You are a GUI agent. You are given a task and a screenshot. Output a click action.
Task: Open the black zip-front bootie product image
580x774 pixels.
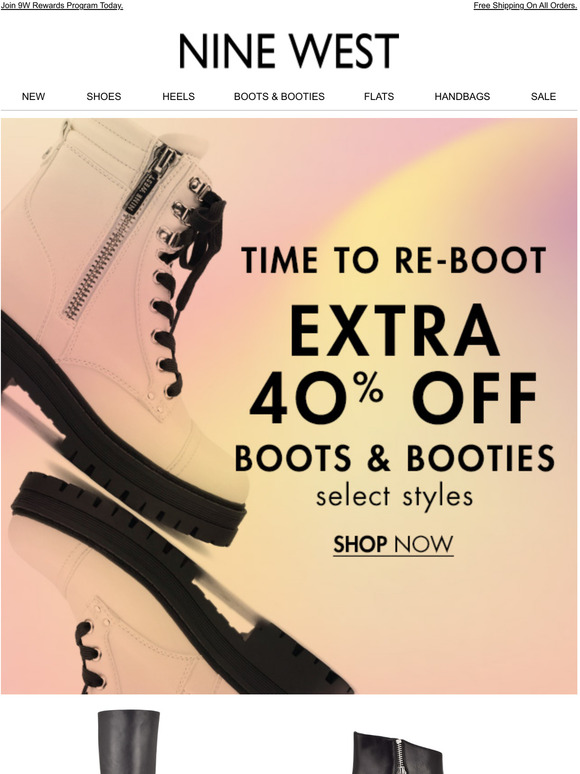click(x=398, y=753)
